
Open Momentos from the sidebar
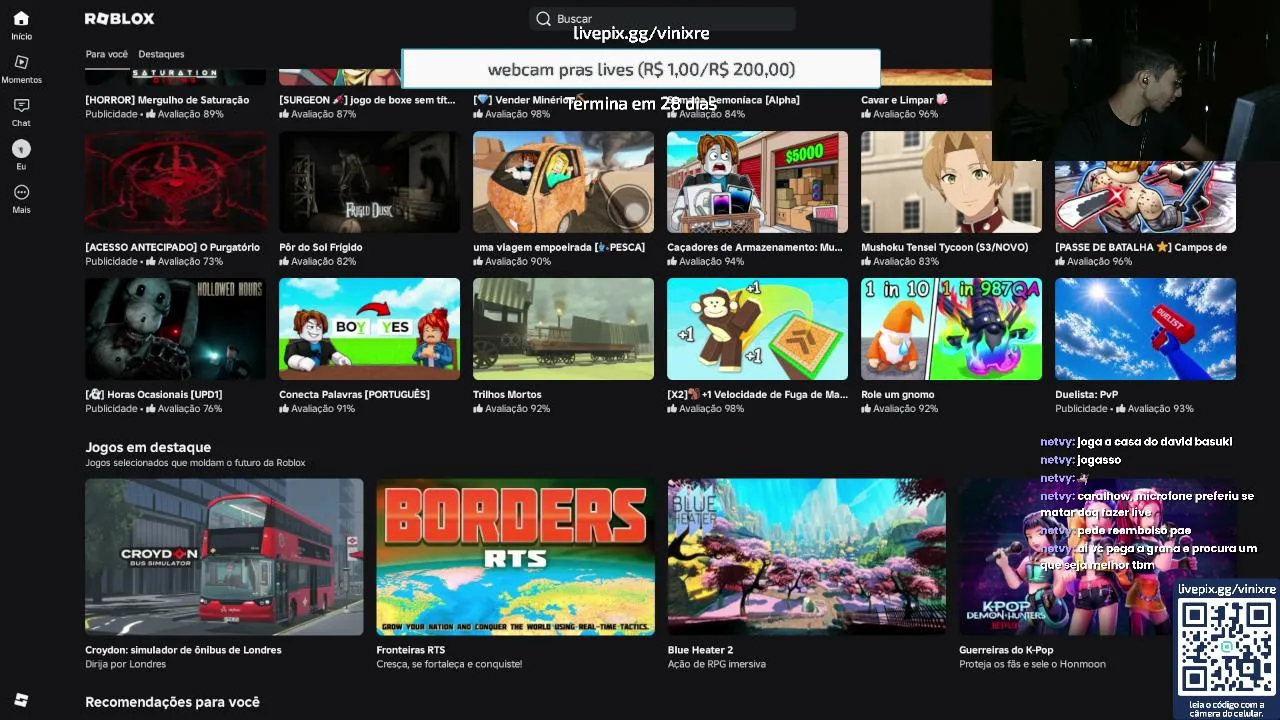(21, 69)
